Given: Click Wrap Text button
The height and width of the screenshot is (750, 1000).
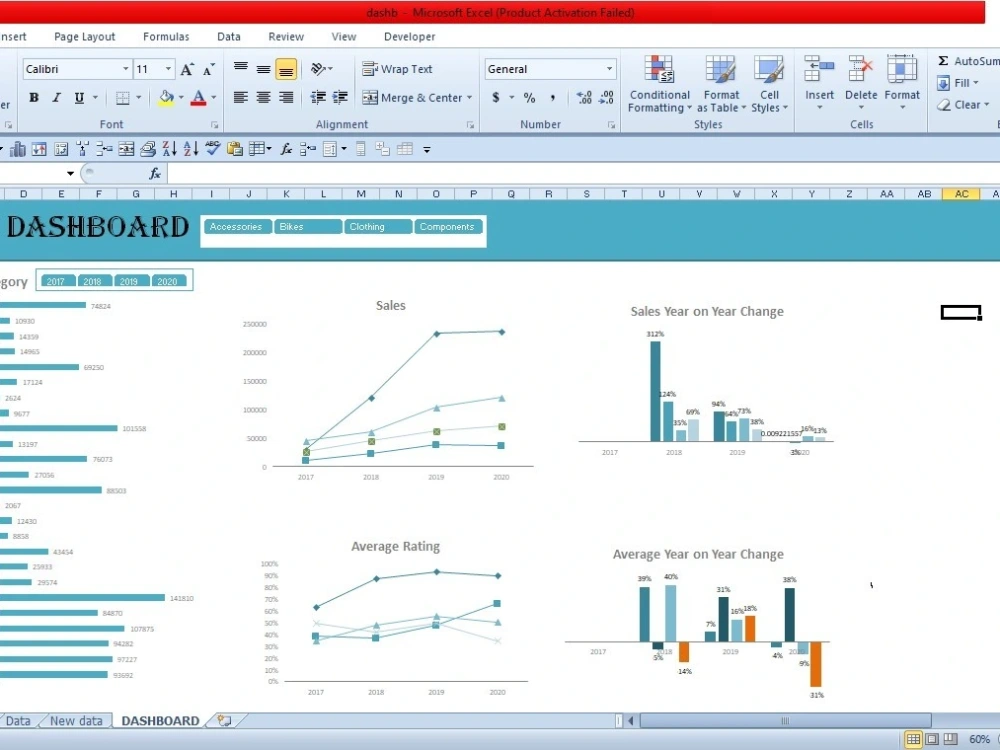Looking at the screenshot, I should tap(397, 69).
